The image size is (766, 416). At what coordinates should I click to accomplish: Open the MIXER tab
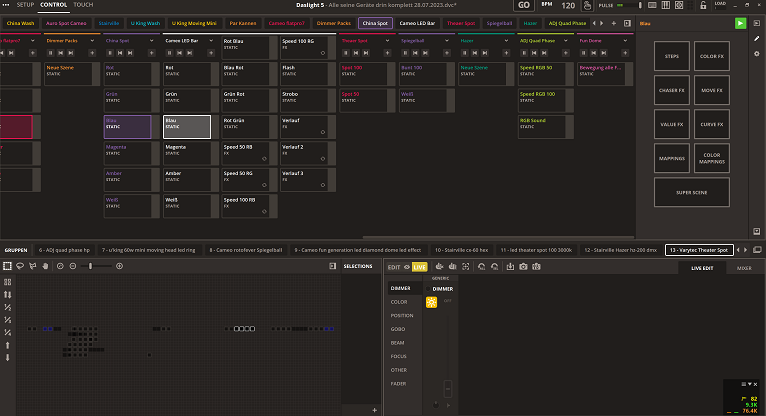744,268
